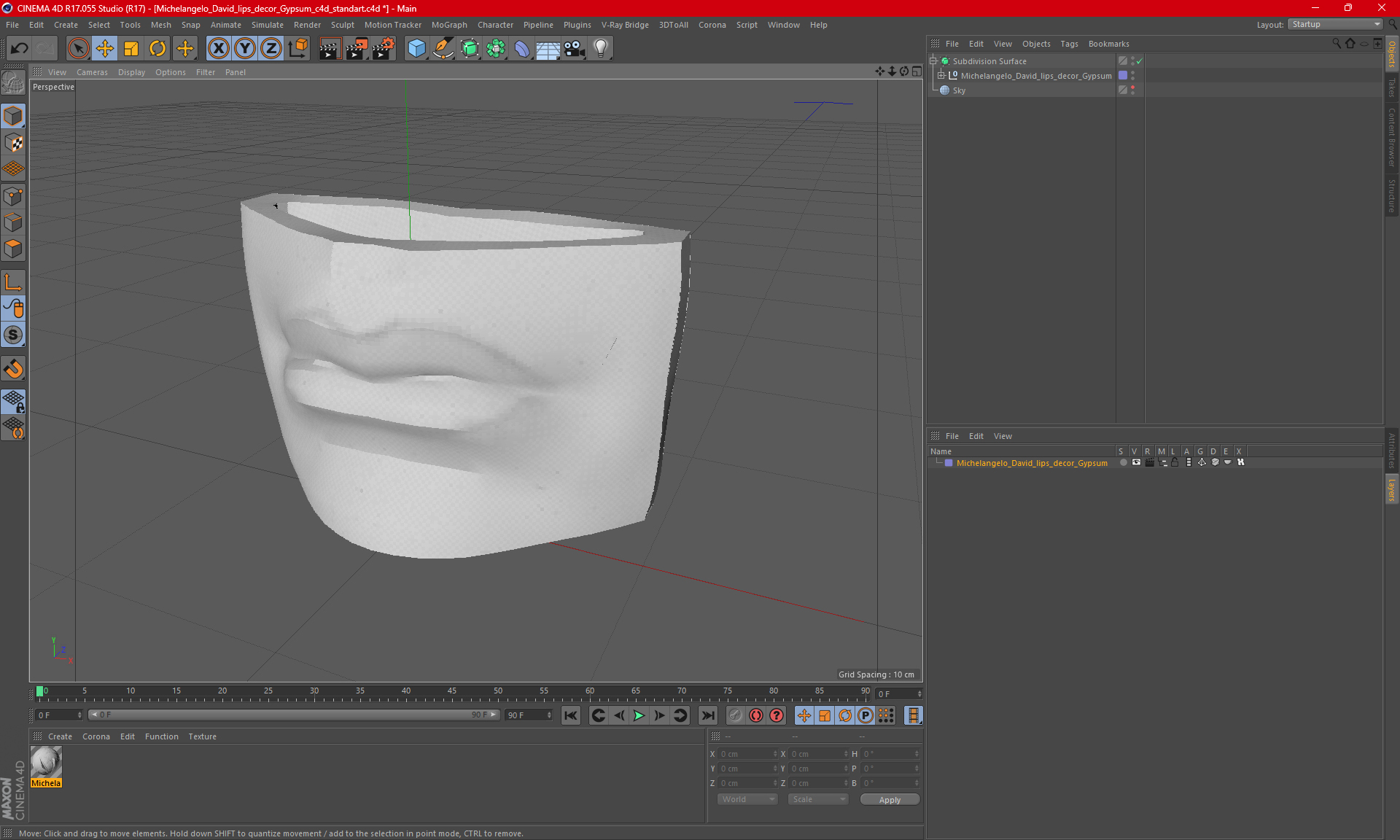Enable the Axis tool

coord(14,282)
